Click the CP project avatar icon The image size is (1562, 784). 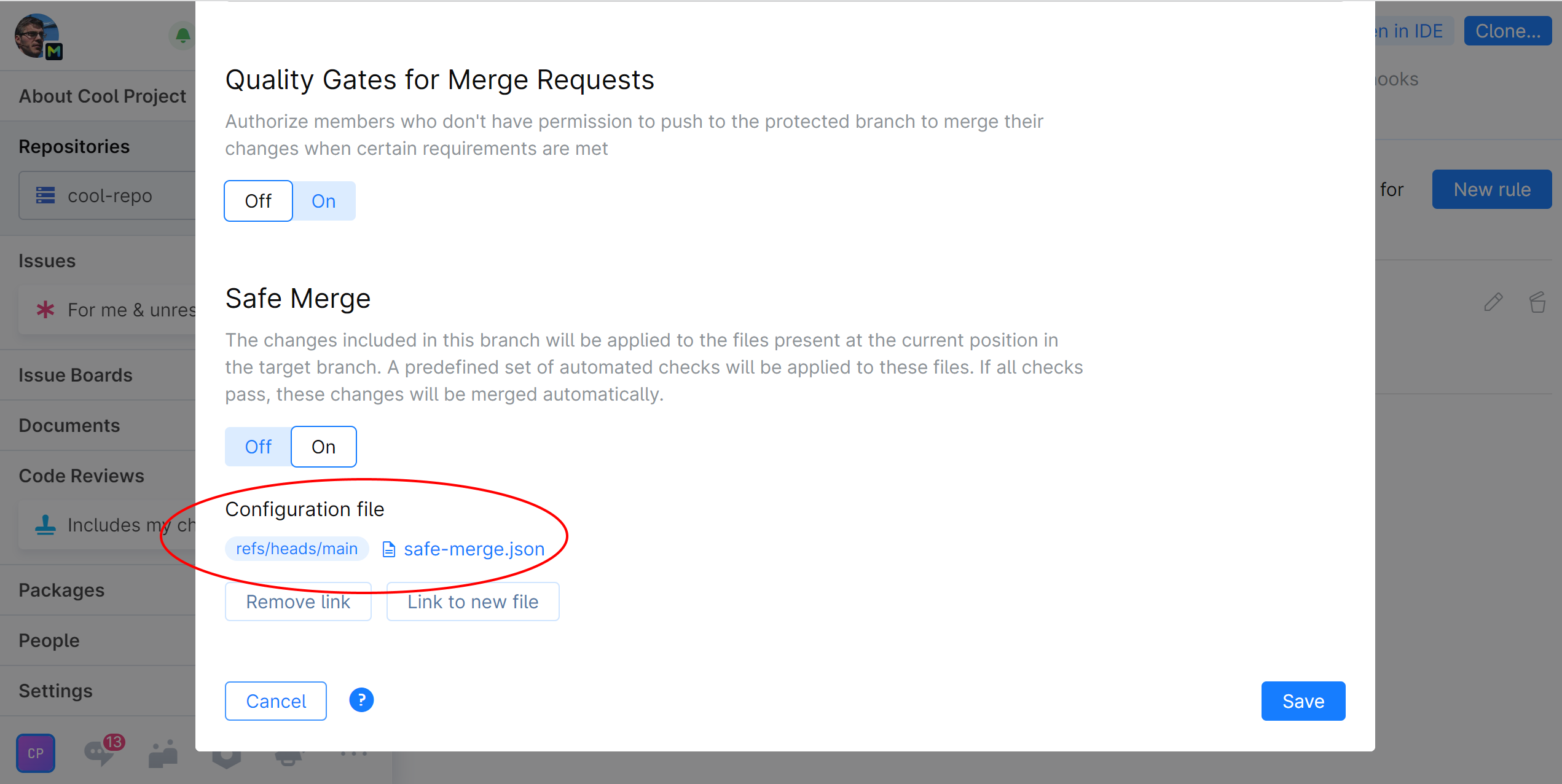36,753
